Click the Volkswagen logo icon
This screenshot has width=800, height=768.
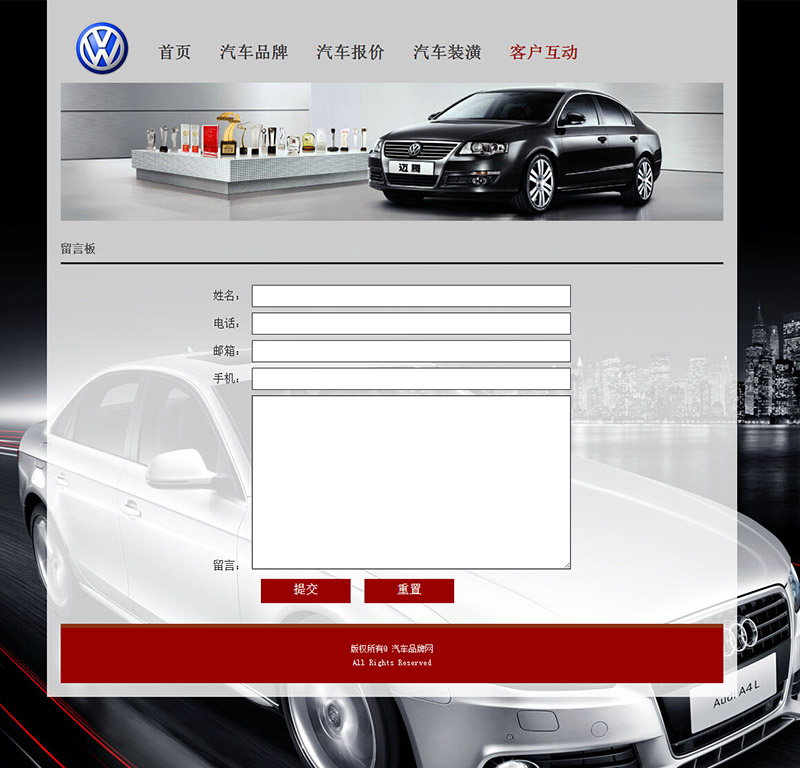[x=102, y=49]
